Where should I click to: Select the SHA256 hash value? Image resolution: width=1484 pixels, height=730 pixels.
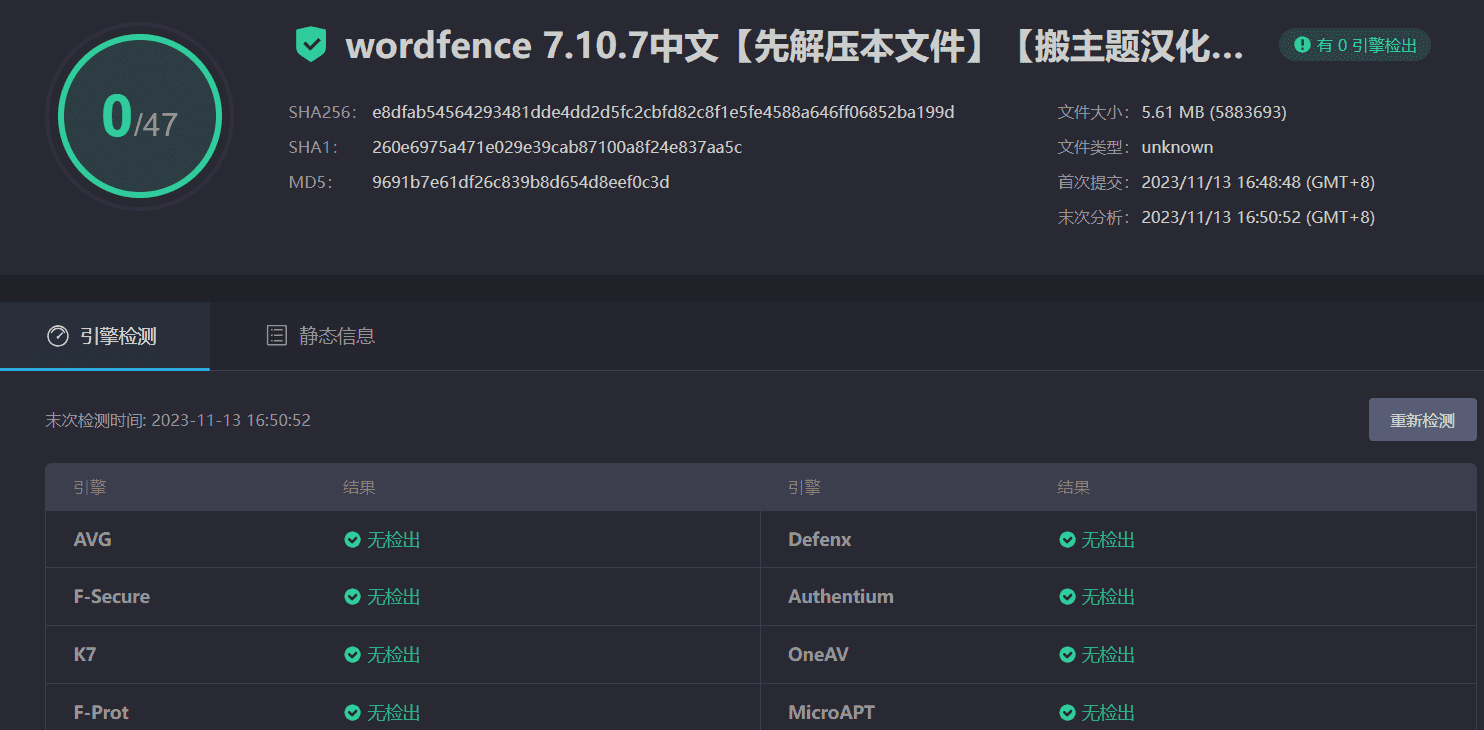coord(663,112)
